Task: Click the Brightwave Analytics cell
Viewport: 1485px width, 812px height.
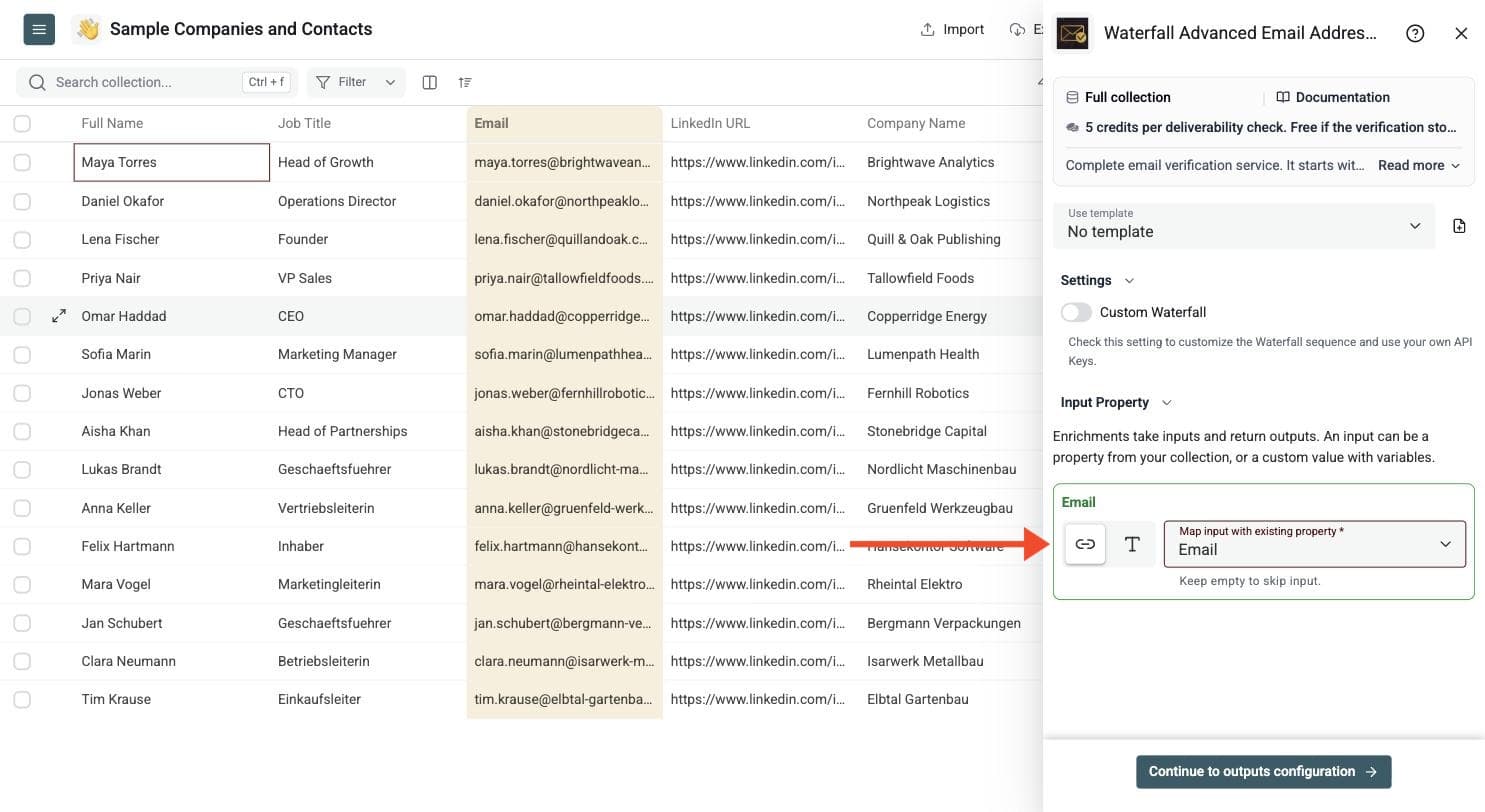Action: coord(951,162)
